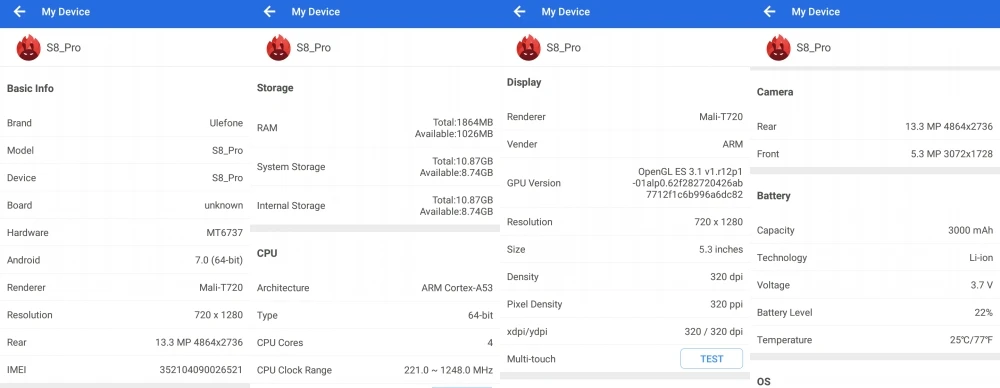Tap back arrow on Basic Info screen
The height and width of the screenshot is (388, 1000).
(x=19, y=11)
